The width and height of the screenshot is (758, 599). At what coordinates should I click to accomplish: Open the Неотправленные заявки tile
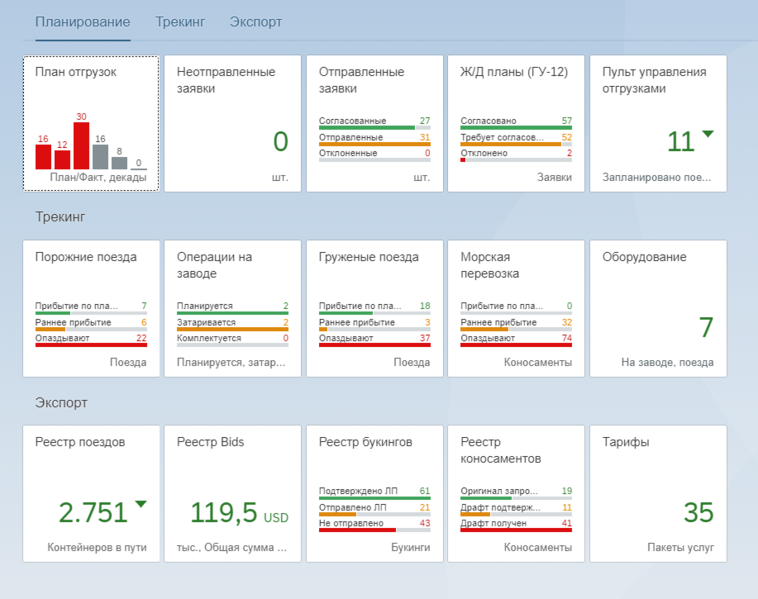click(232, 124)
